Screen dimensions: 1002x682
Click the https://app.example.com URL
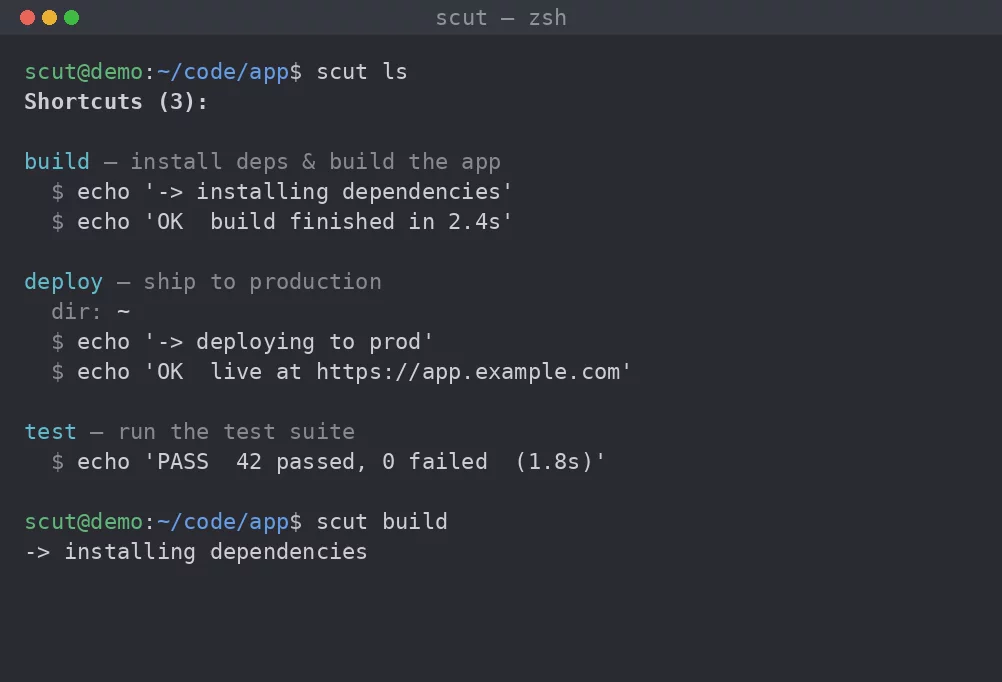coord(468,372)
